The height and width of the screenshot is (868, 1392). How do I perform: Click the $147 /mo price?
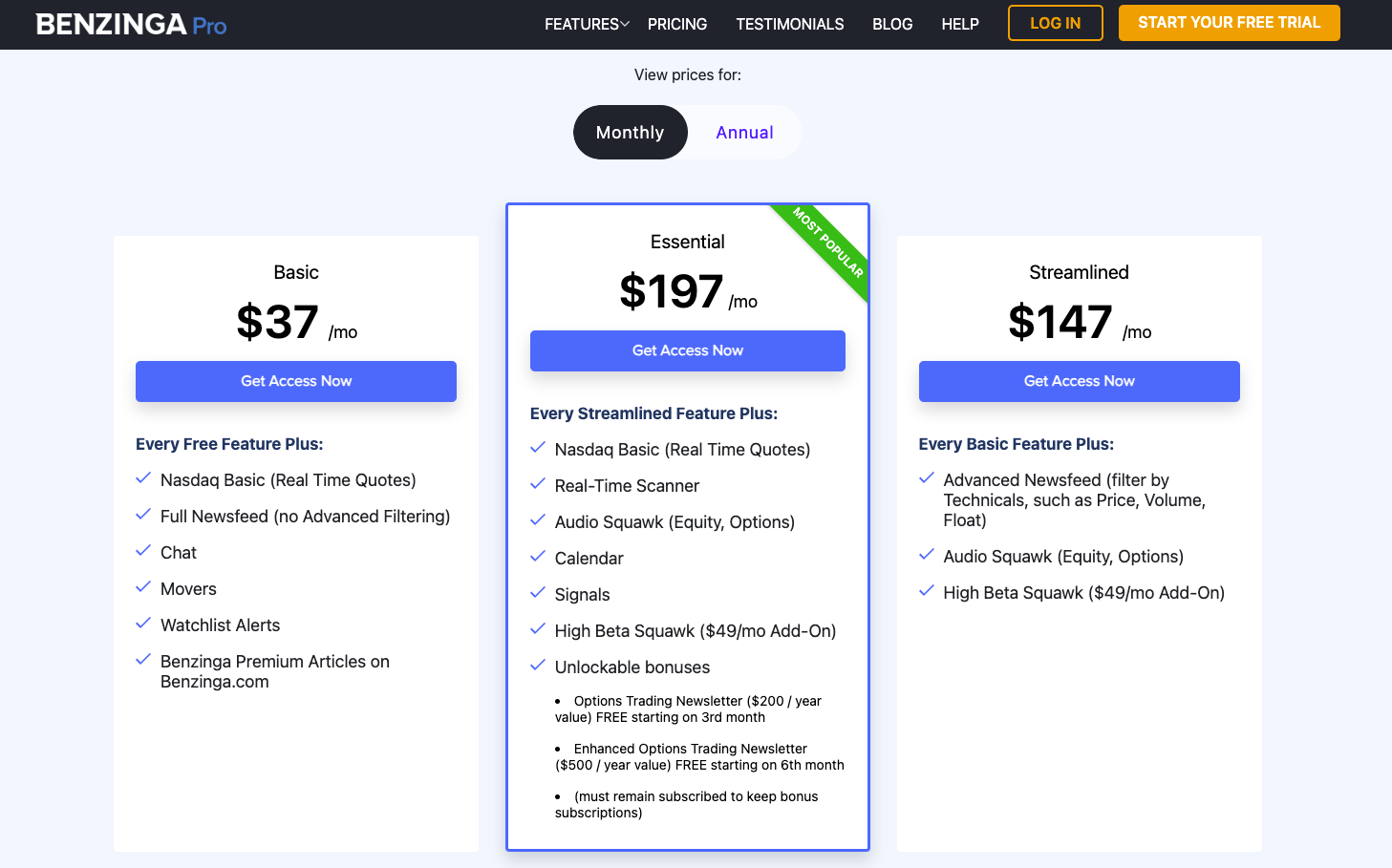pyautogui.click(x=1081, y=322)
